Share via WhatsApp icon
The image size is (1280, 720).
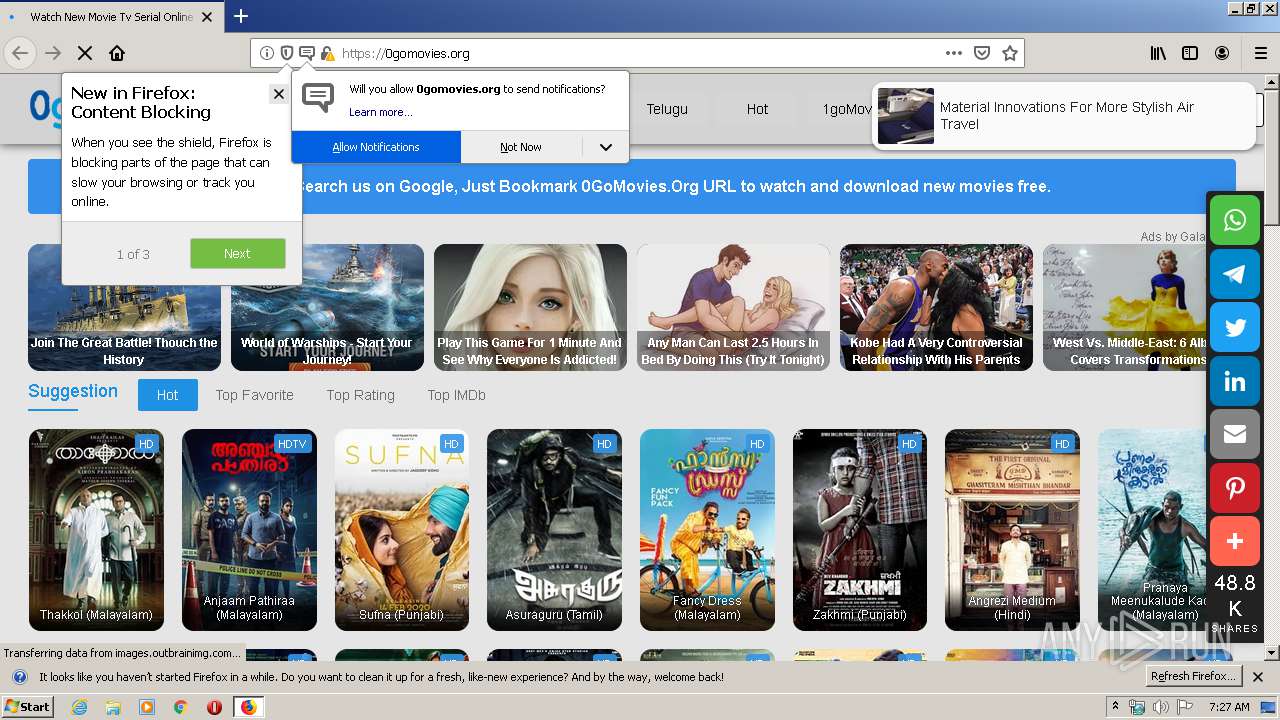pyautogui.click(x=1235, y=220)
